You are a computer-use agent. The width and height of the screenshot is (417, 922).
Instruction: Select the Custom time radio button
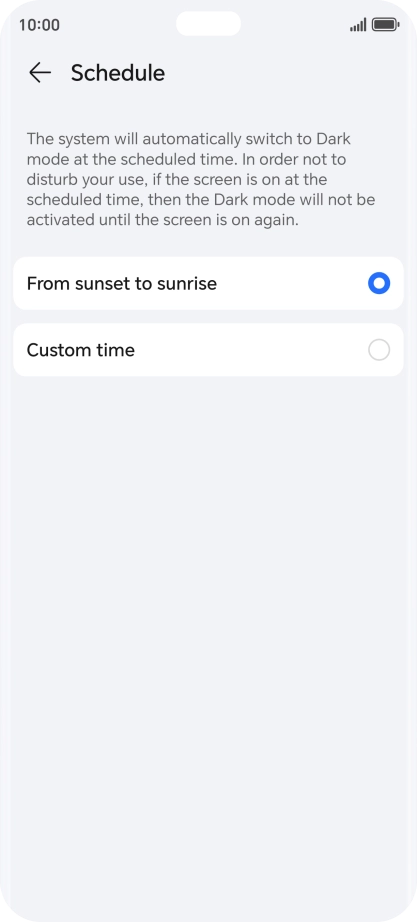(379, 350)
